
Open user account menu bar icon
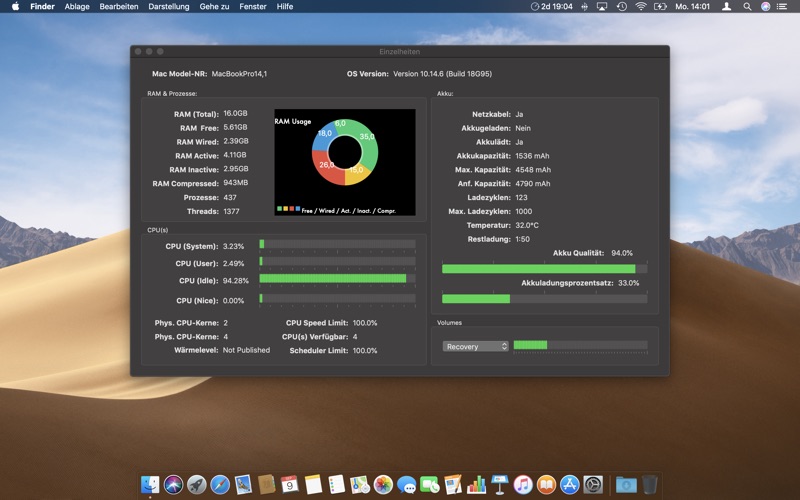tap(727, 6)
